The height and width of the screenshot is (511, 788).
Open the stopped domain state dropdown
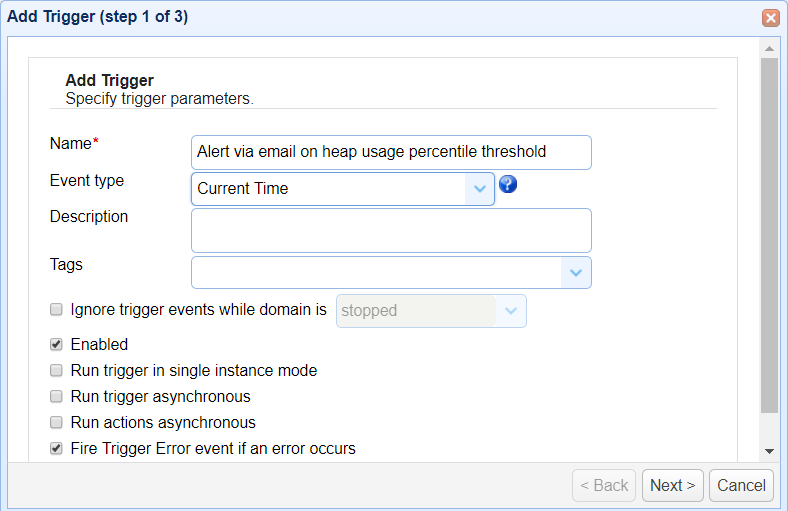point(511,311)
